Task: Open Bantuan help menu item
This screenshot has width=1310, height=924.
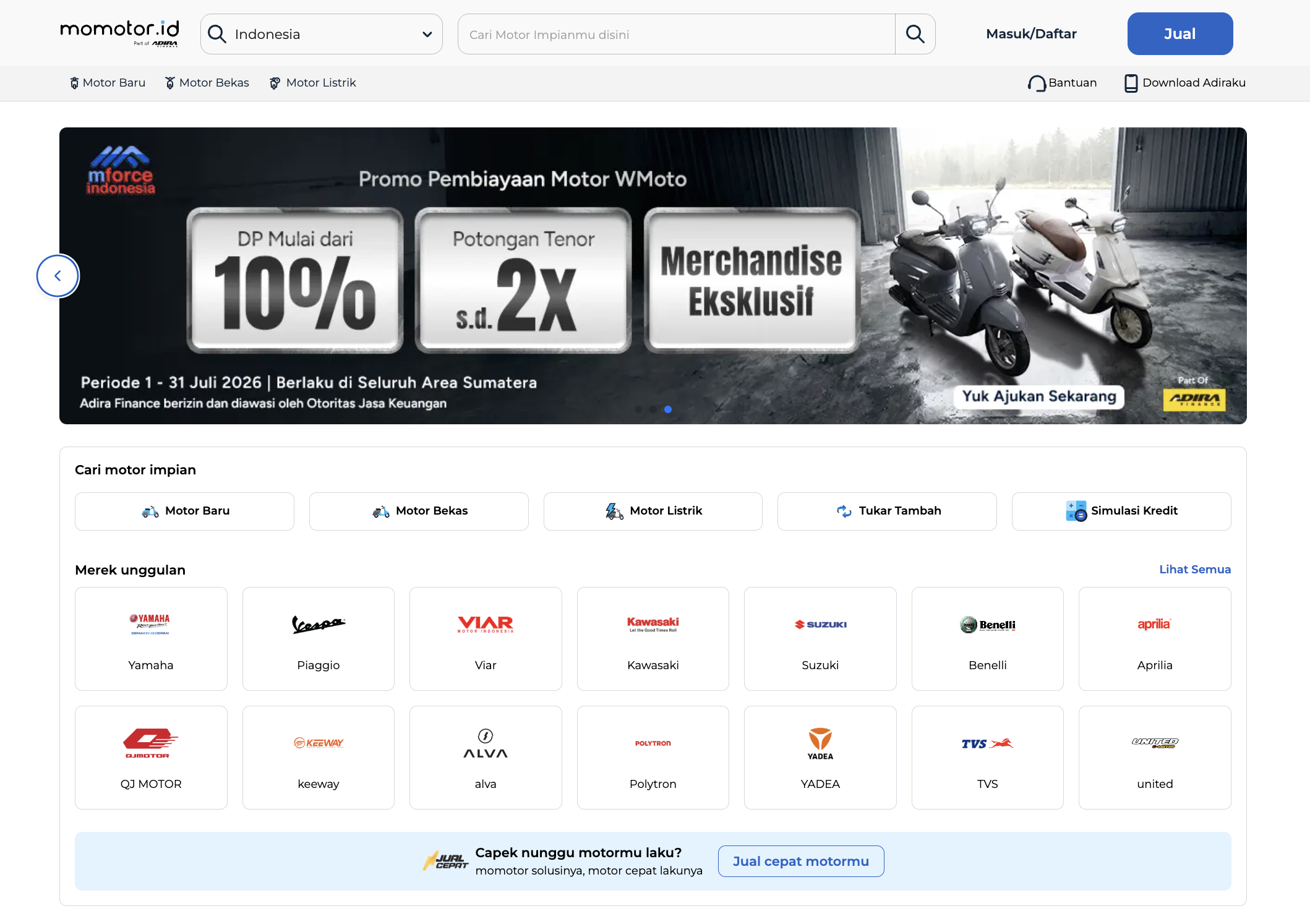Action: 1062,83
